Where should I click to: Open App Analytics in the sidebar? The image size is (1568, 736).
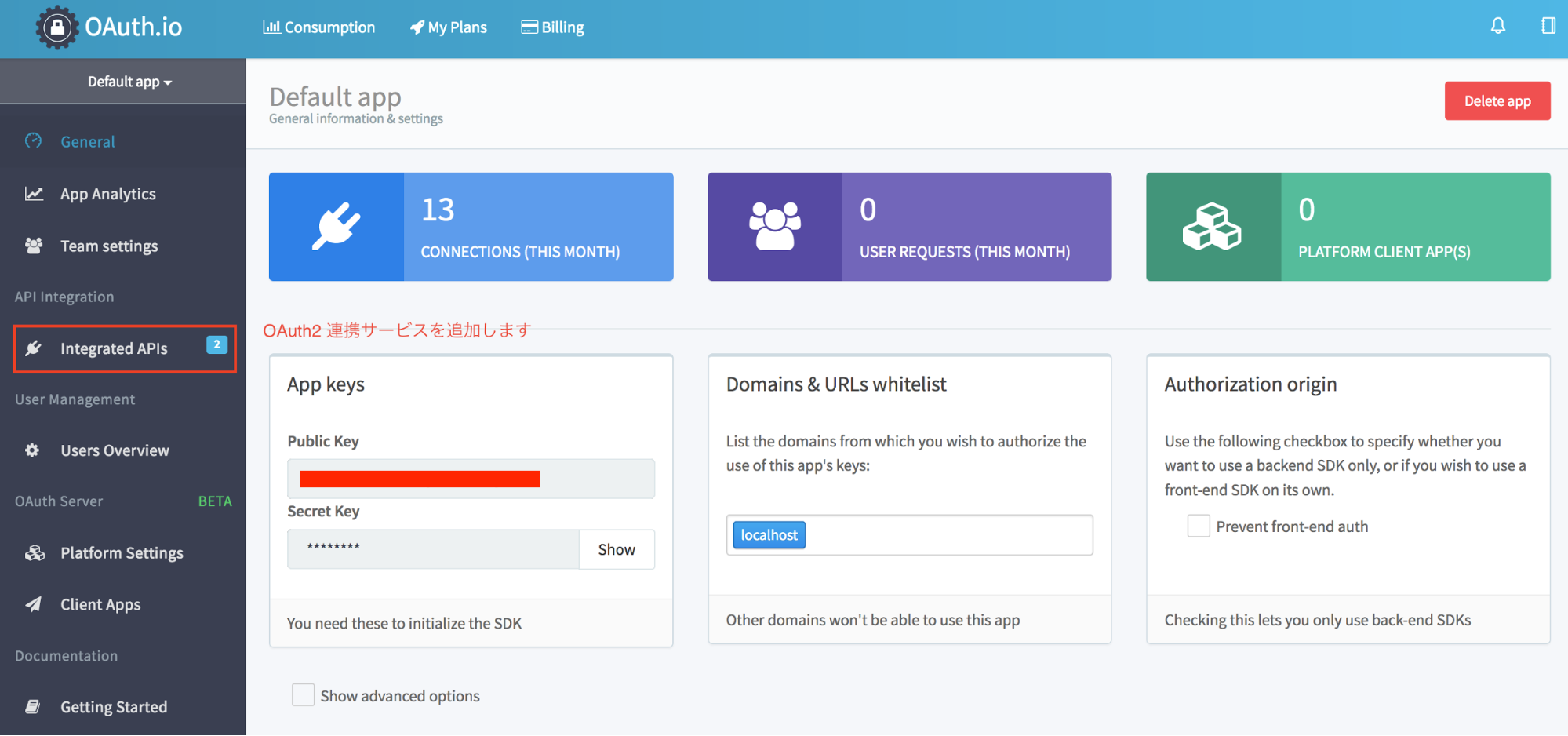123,194
